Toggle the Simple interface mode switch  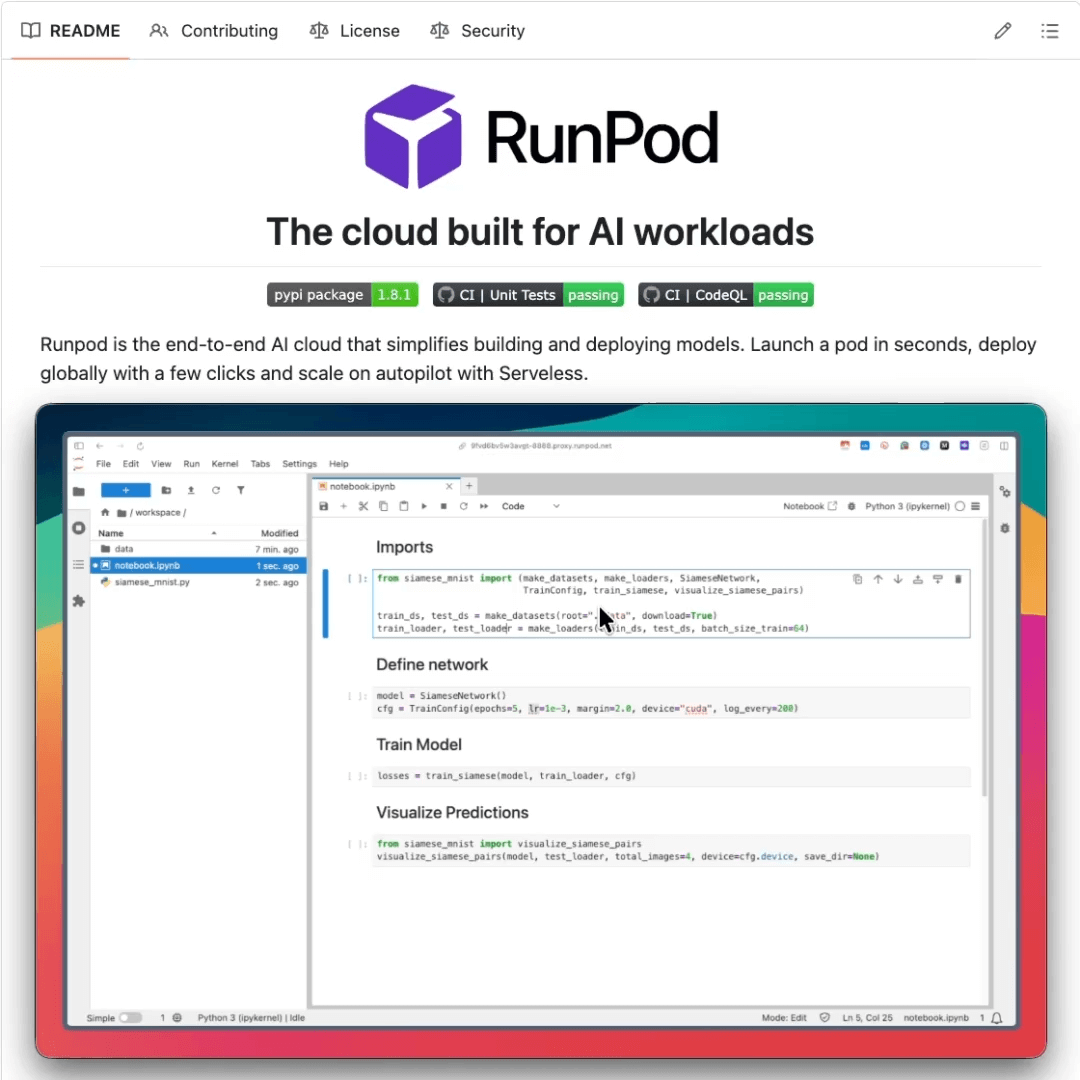click(129, 1017)
